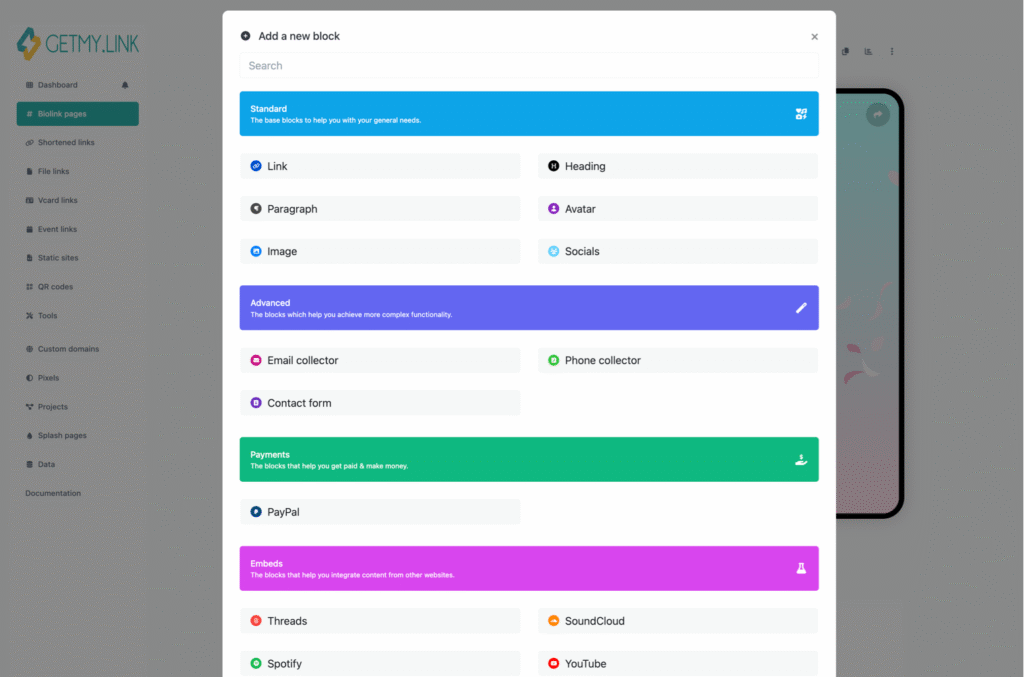
Task: Select the Link block icon
Action: tap(256, 166)
